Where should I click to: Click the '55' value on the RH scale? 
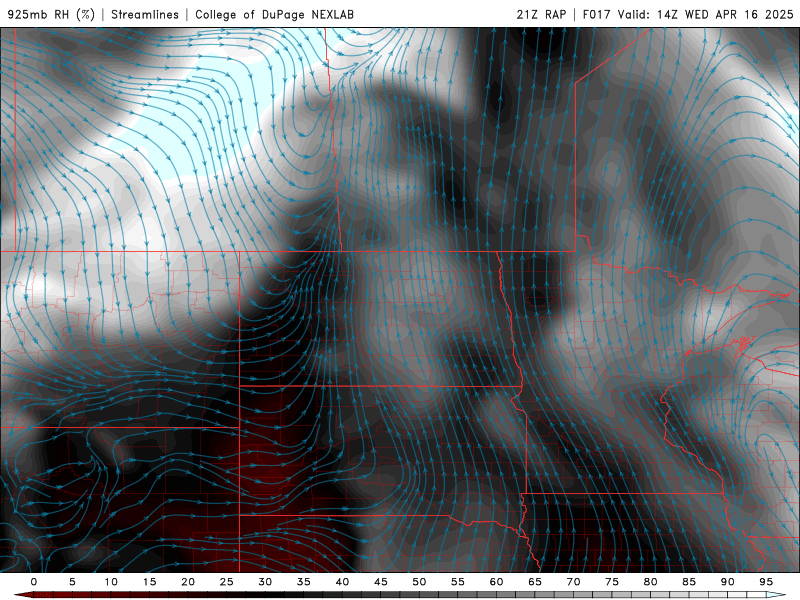[458, 582]
